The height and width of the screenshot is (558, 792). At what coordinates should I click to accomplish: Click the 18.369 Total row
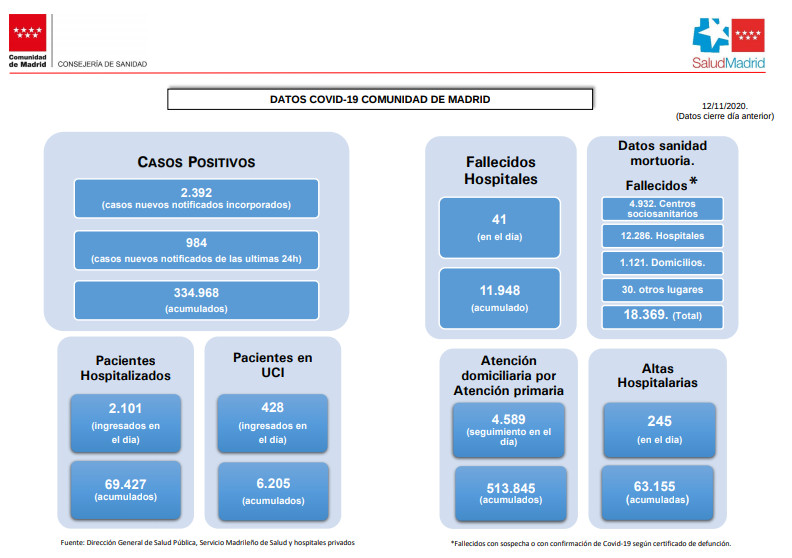pos(662,317)
